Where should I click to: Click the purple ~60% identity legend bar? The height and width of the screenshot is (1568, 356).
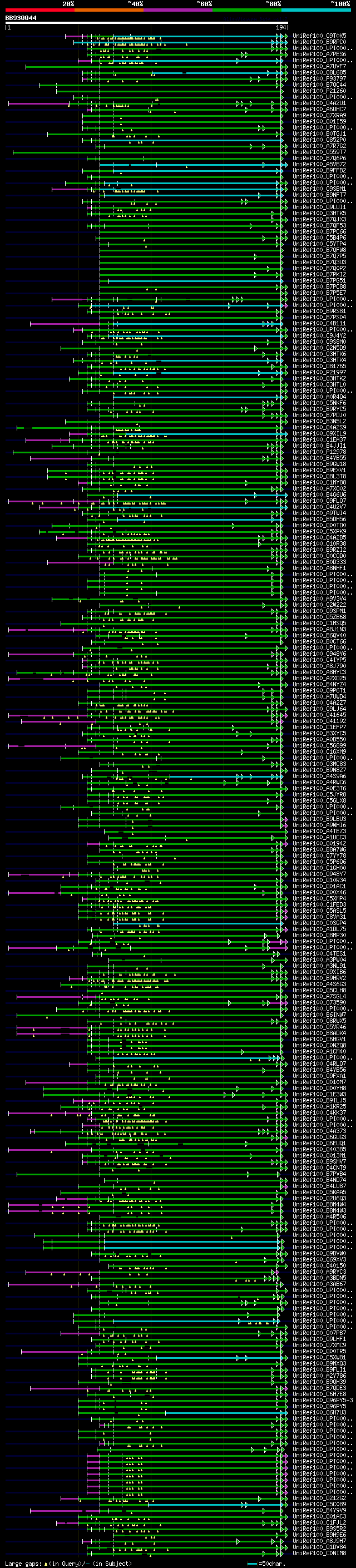click(179, 10)
